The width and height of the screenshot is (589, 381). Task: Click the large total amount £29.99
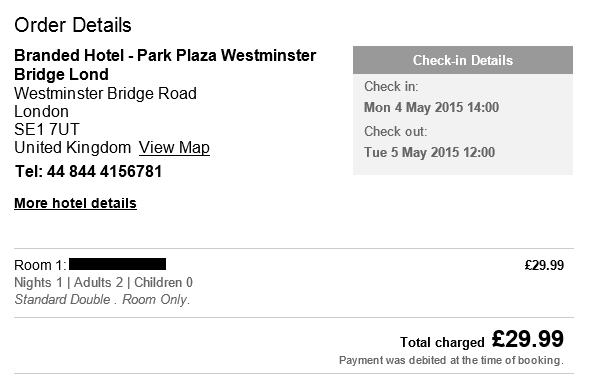pos(528,339)
